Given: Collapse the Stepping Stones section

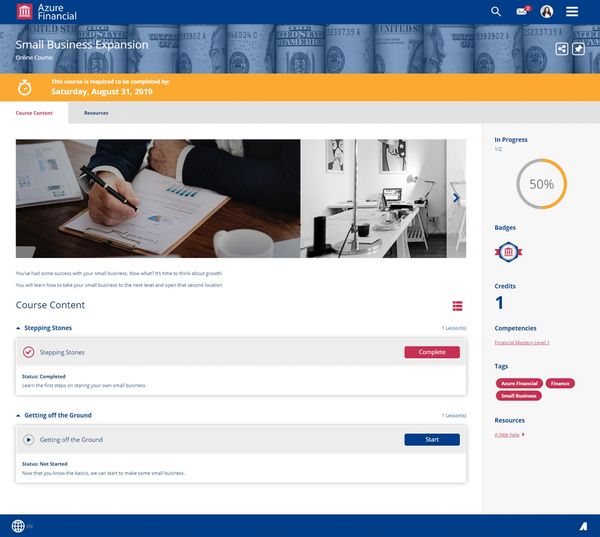Looking at the screenshot, I should 18,328.
